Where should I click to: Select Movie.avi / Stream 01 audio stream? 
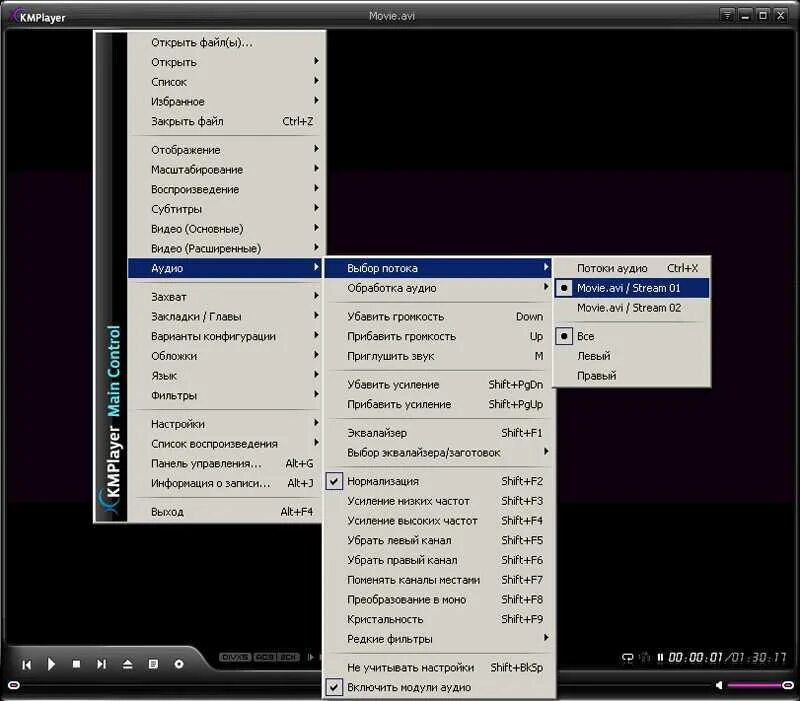click(632, 288)
